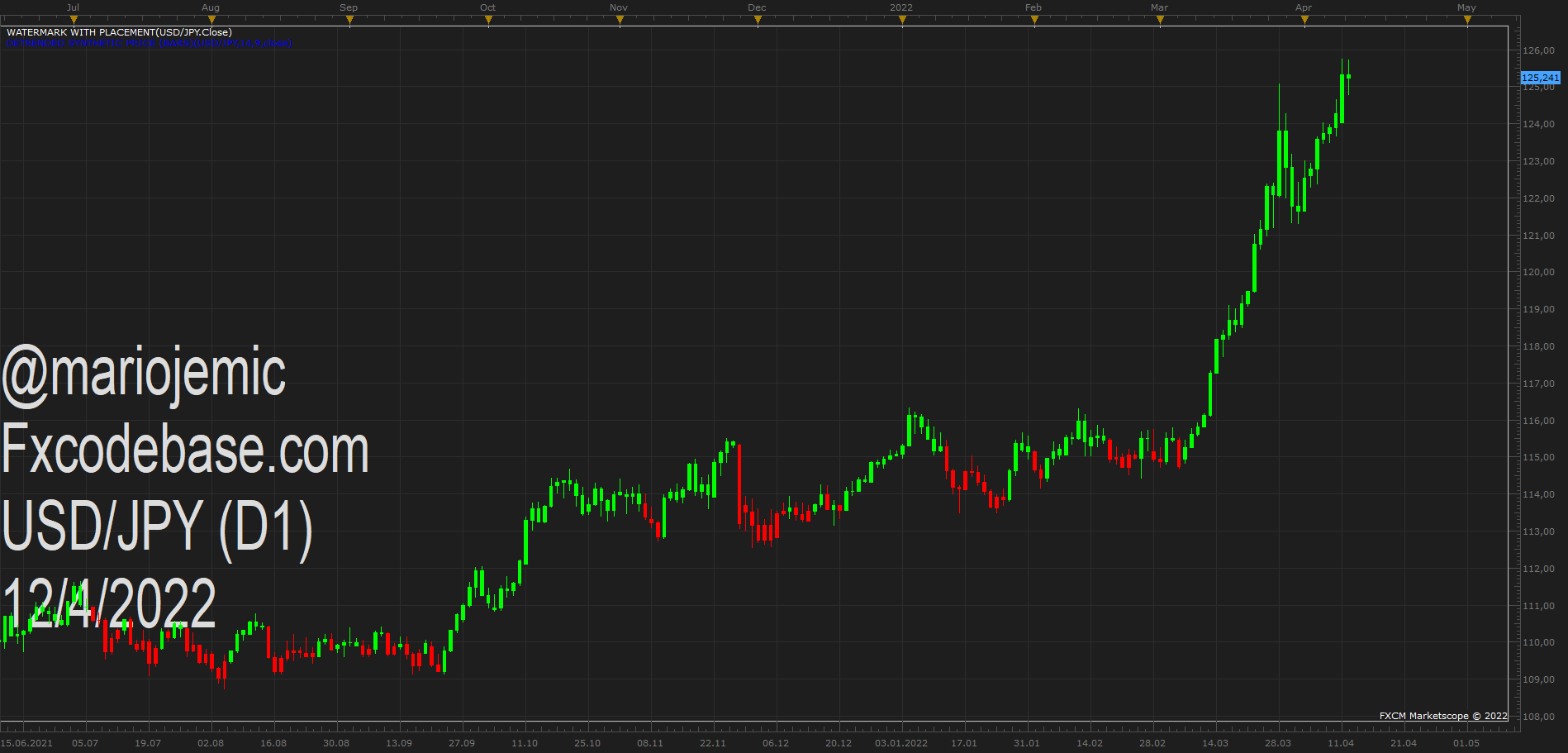Screen dimensions: 1568x753
Task: Click the 05.07 date axis label
Action: [85, 743]
